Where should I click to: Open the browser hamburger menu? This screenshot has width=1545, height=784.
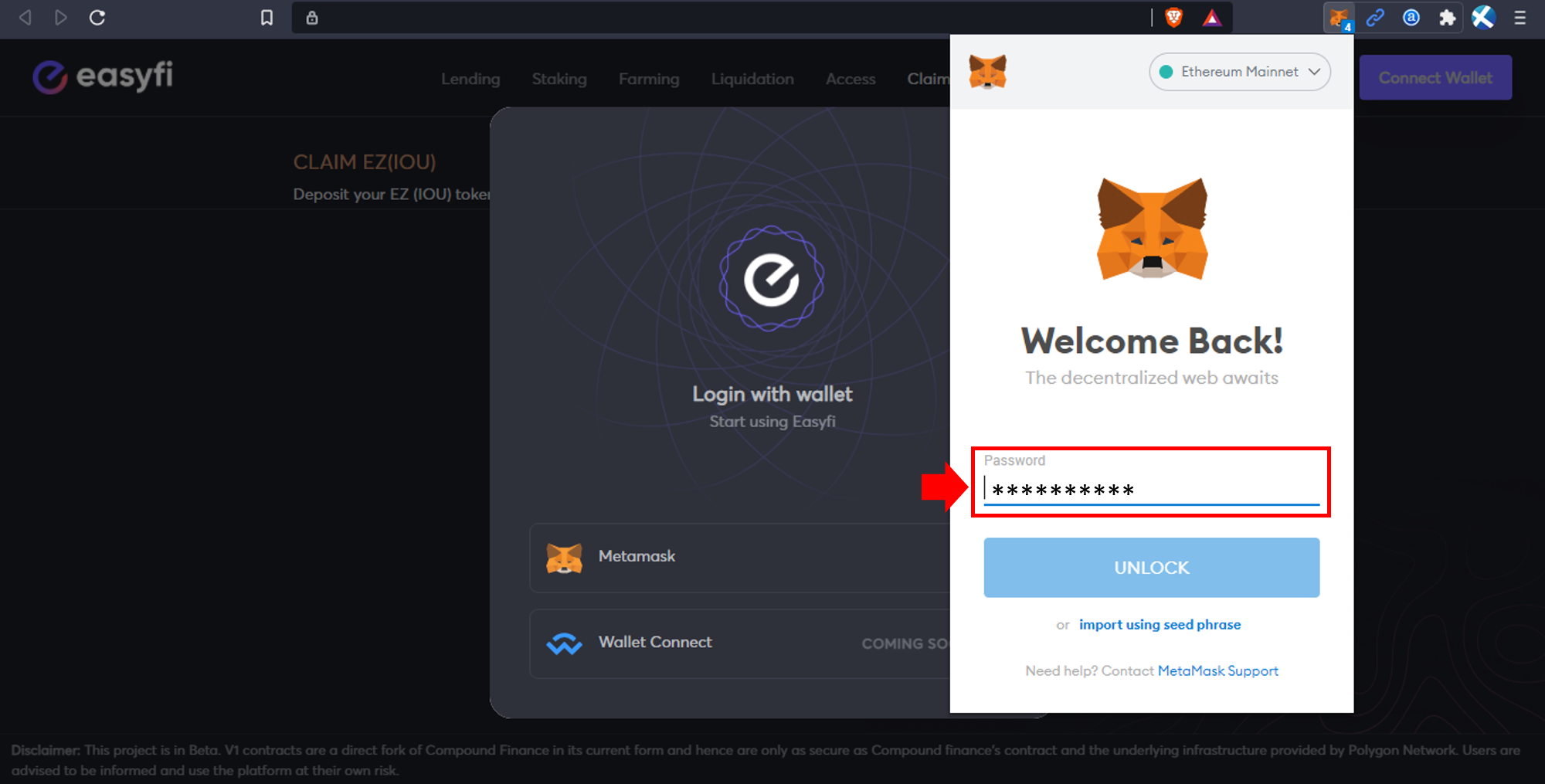click(x=1520, y=17)
